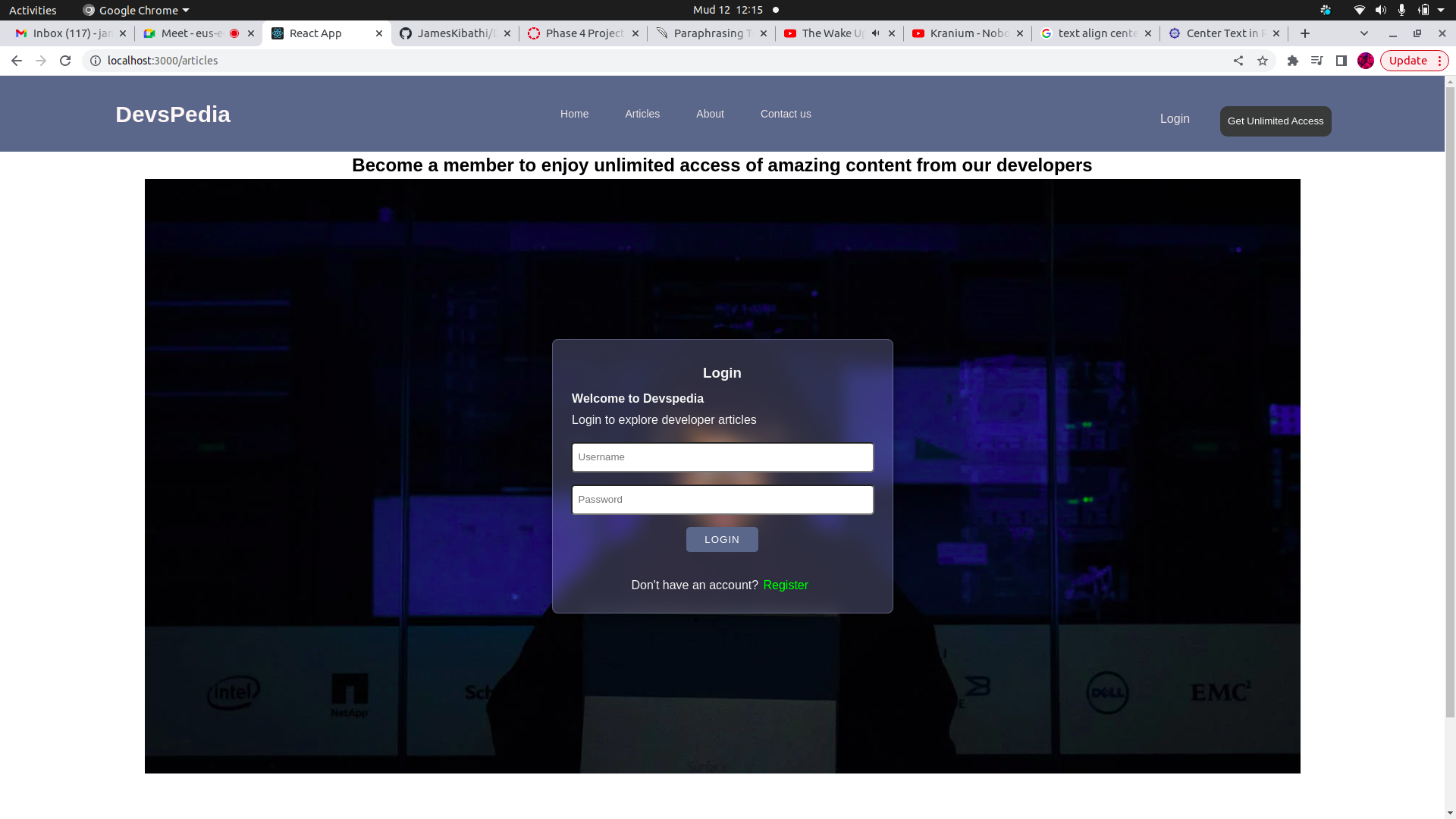This screenshot has height=819, width=1456.
Task: Open the Articles navigation menu item
Action: pos(642,113)
